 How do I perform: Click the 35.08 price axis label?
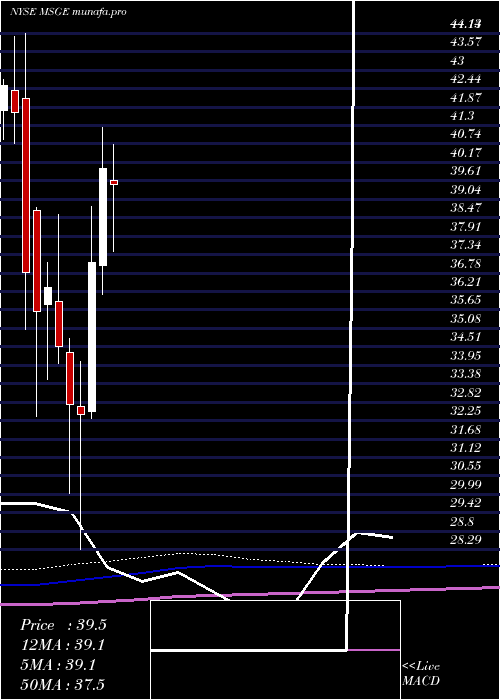point(466,319)
